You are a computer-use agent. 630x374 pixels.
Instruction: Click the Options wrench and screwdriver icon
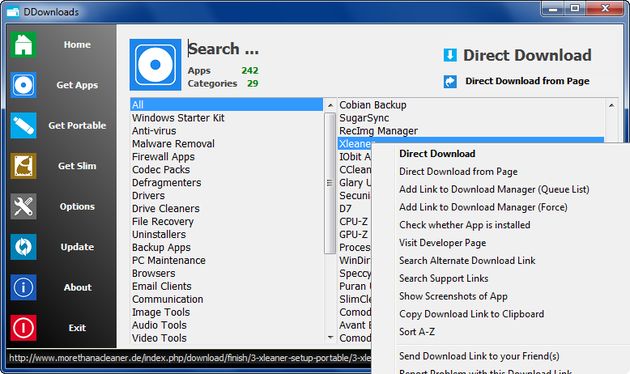click(x=23, y=206)
